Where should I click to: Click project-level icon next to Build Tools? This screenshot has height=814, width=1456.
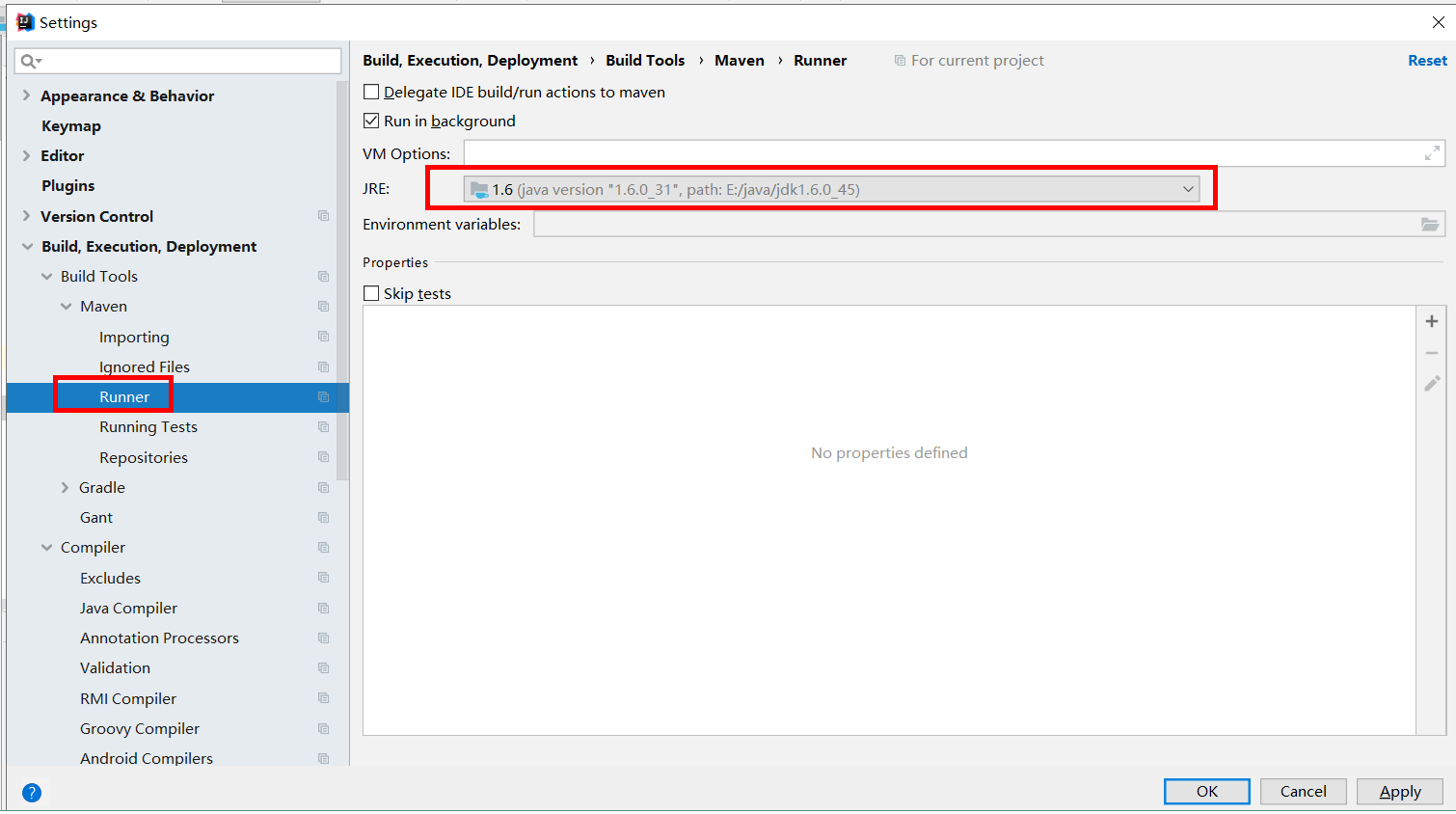(324, 276)
